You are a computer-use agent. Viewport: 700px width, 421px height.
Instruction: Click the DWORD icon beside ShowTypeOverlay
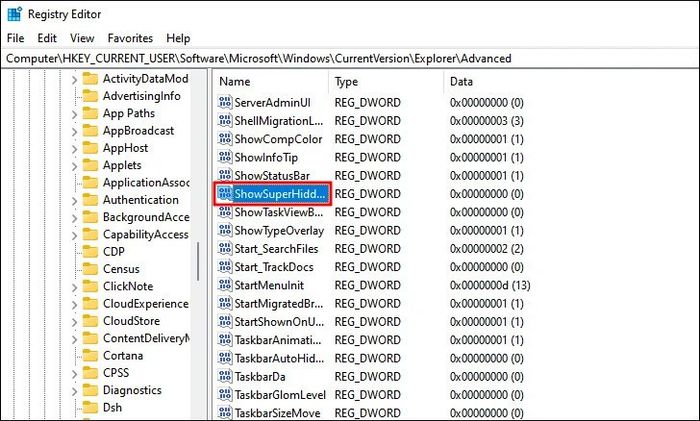[x=225, y=230]
